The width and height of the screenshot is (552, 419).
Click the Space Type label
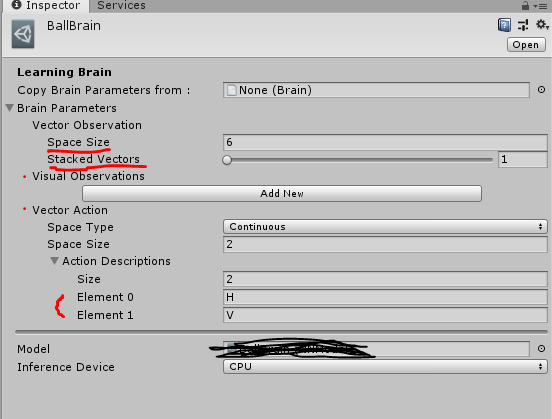(x=81, y=227)
